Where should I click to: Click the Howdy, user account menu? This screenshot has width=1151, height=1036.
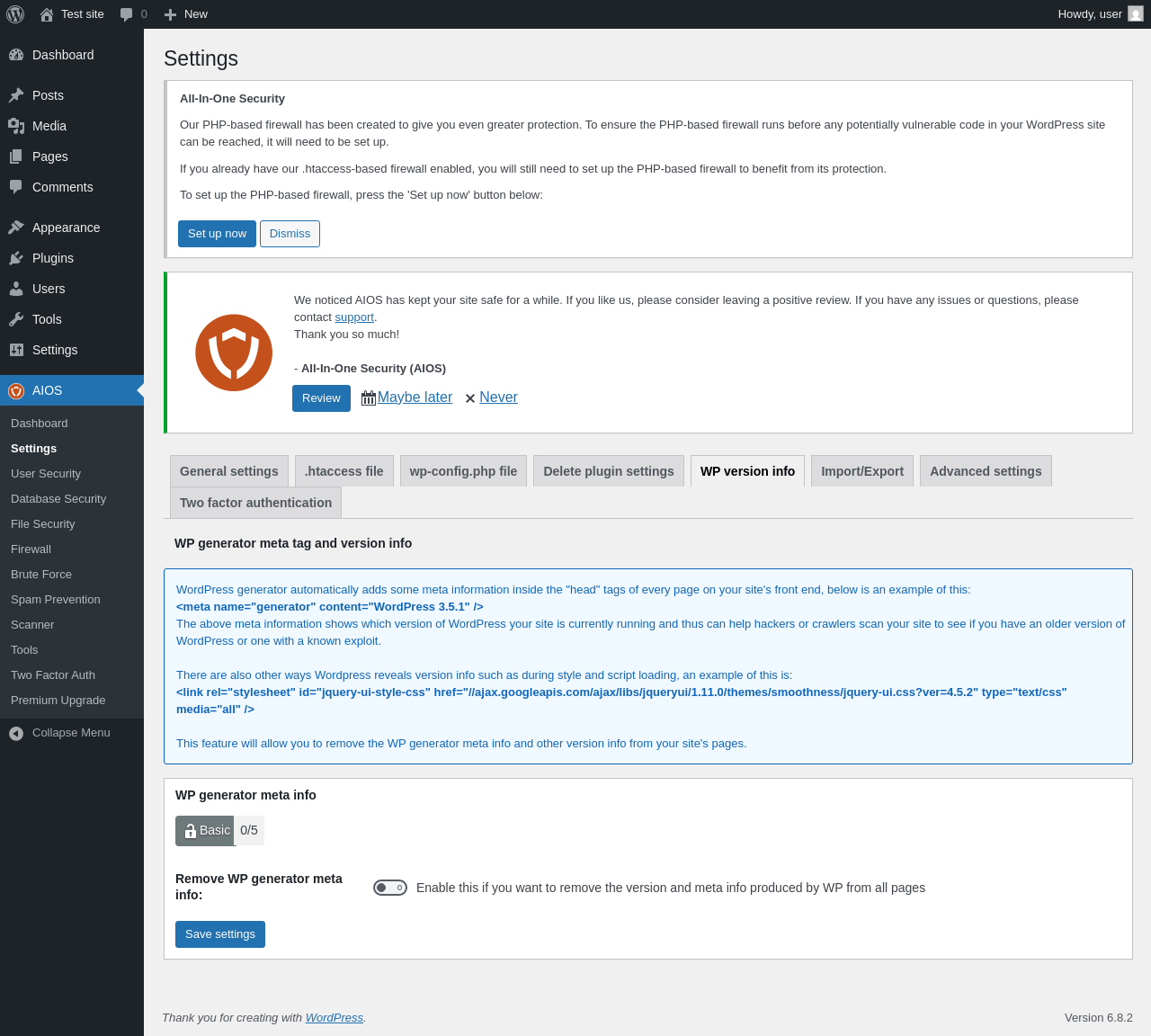click(x=1101, y=14)
